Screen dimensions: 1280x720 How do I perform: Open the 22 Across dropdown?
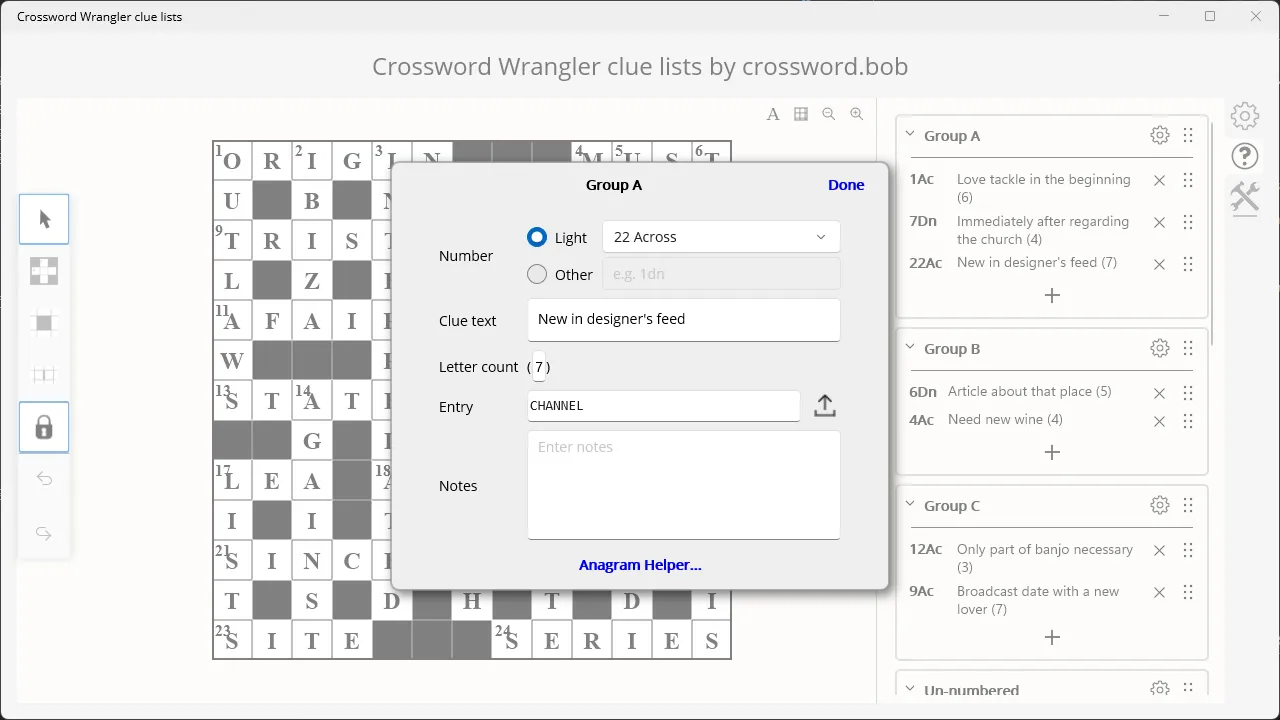pos(721,237)
